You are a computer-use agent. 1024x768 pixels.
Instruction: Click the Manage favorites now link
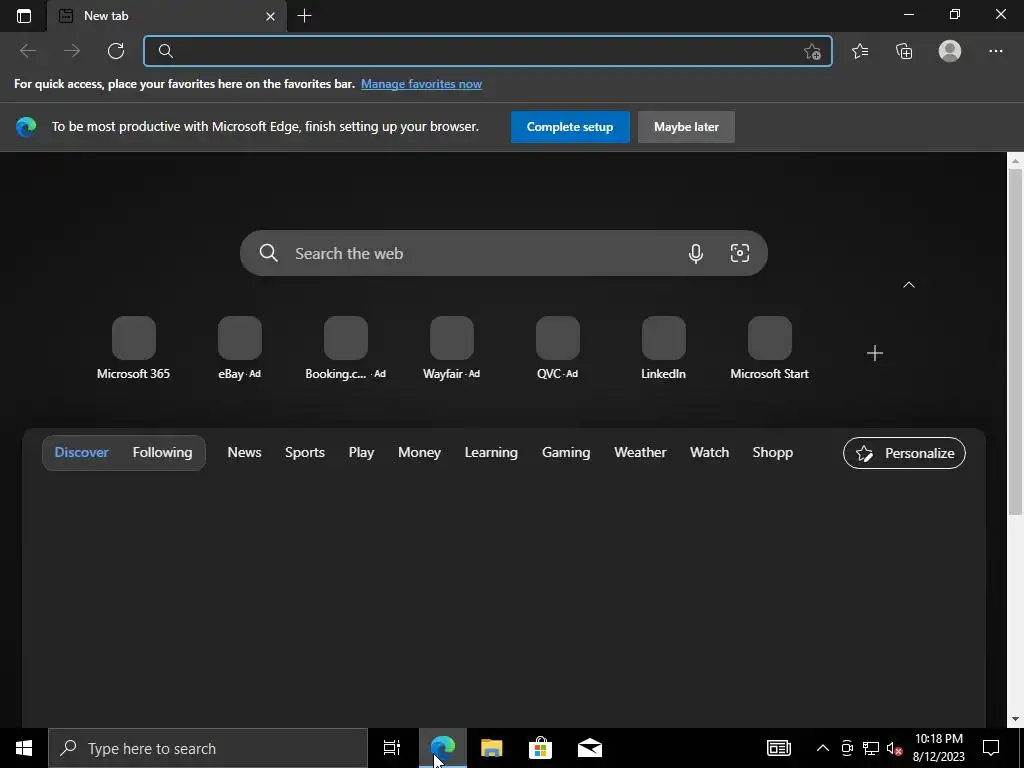[421, 84]
